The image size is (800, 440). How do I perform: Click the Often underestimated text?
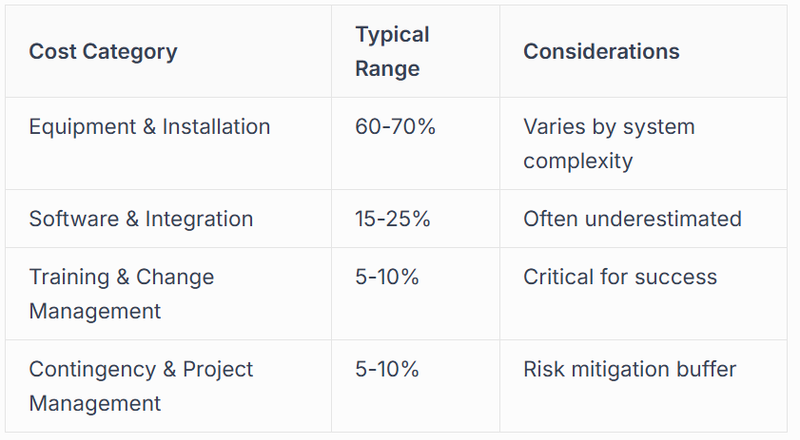coord(633,219)
